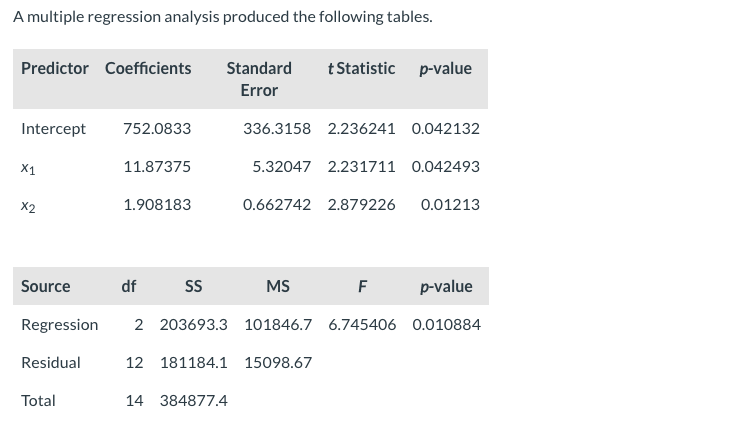The width and height of the screenshot is (743, 439).
Task: Click the F statistic value 6.745406
Action: click(x=362, y=324)
